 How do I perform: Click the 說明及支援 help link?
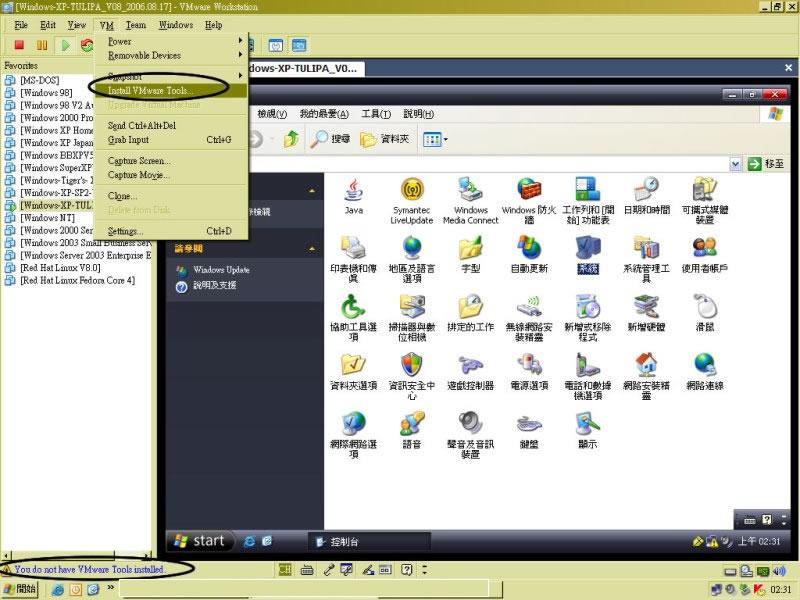point(214,285)
